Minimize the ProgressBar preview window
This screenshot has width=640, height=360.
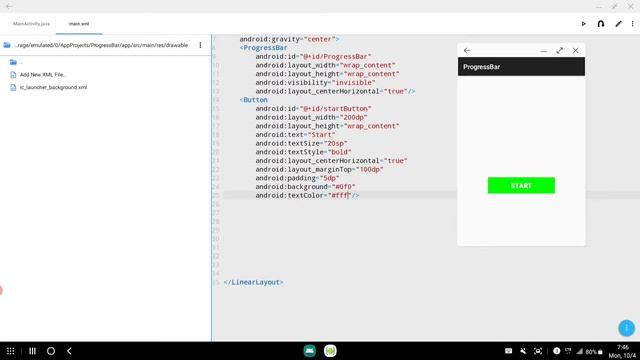pyautogui.click(x=543, y=51)
